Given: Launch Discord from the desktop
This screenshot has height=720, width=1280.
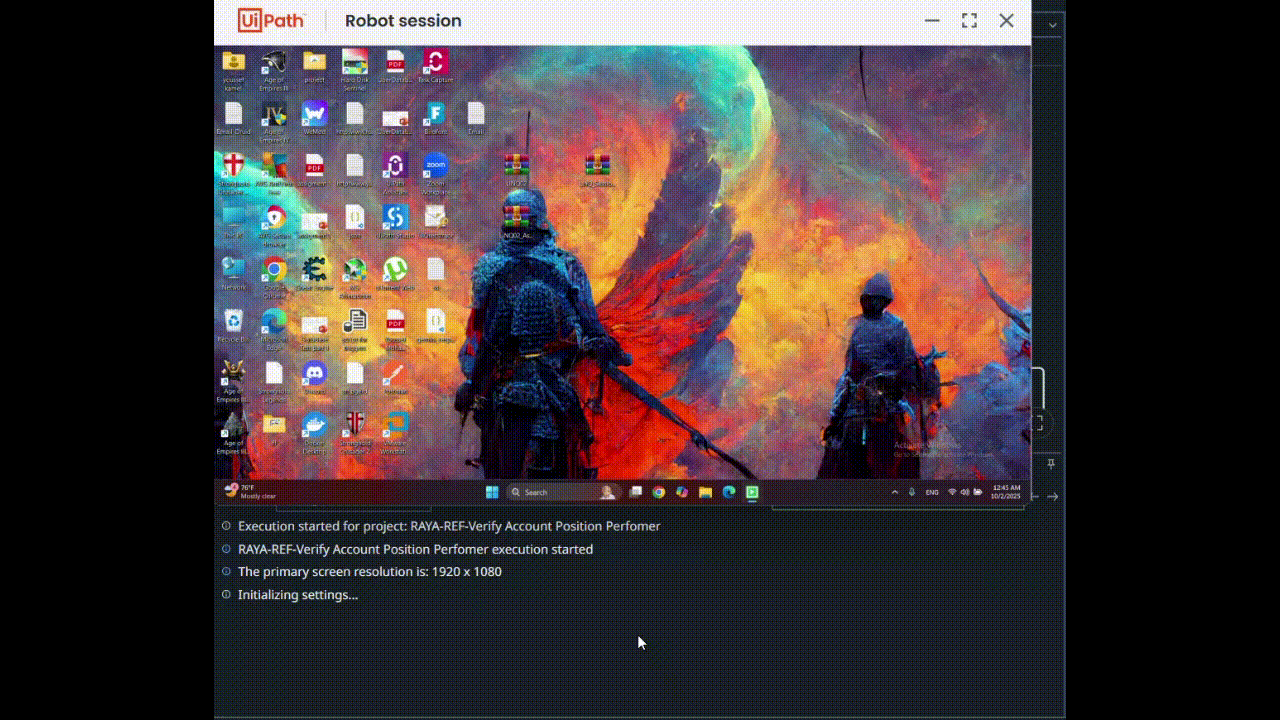Looking at the screenshot, I should coord(314,376).
